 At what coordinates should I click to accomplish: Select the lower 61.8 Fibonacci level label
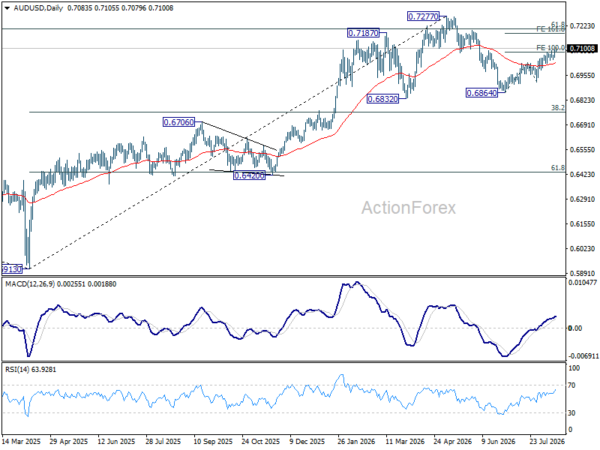(x=558, y=168)
